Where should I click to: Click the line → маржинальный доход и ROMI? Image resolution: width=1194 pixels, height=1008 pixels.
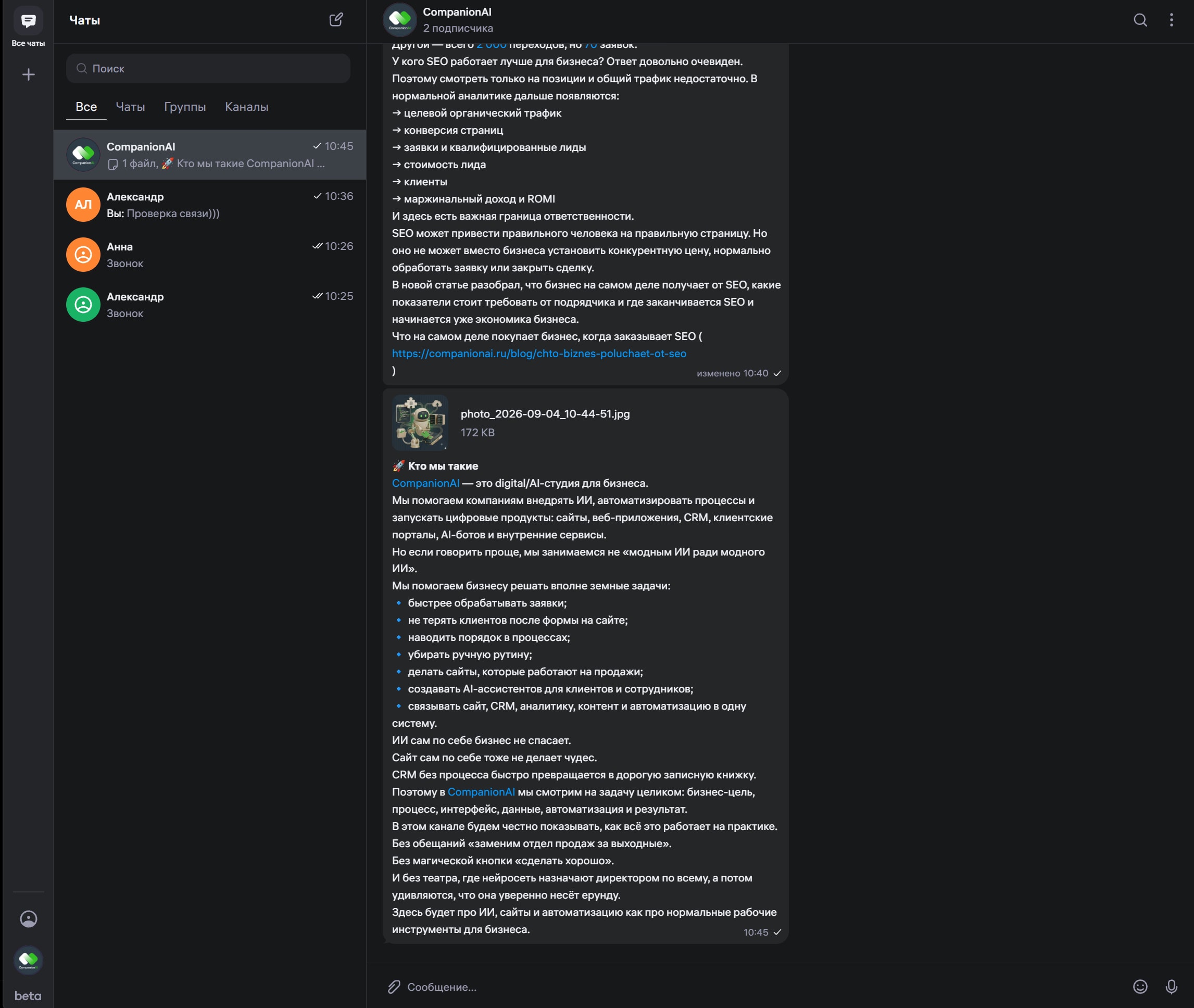coord(473,199)
